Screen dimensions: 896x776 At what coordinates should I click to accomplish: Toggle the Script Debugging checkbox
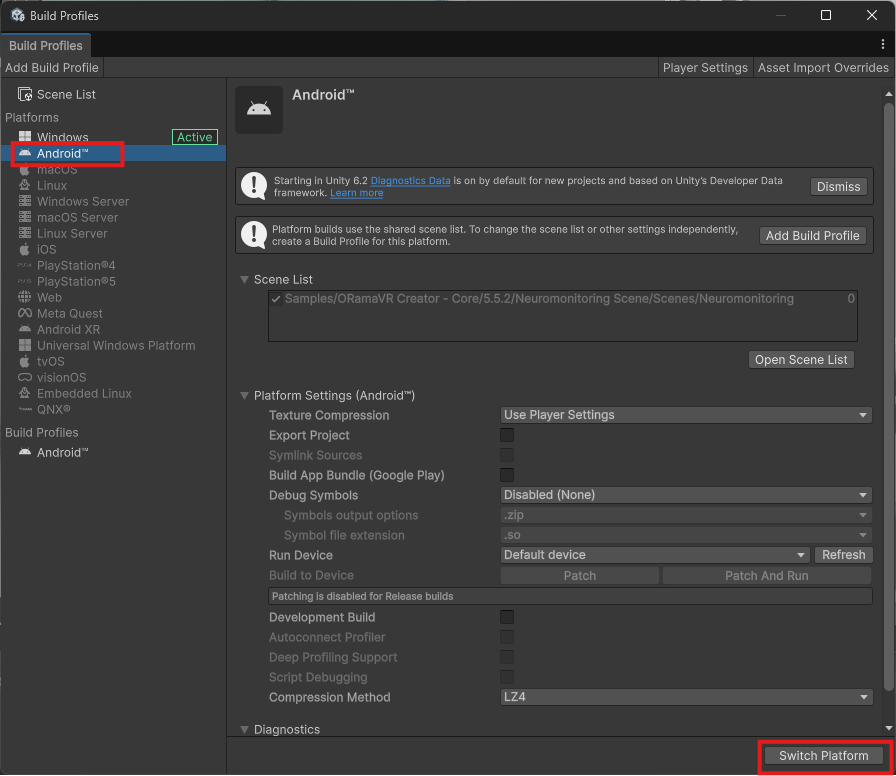coord(507,677)
